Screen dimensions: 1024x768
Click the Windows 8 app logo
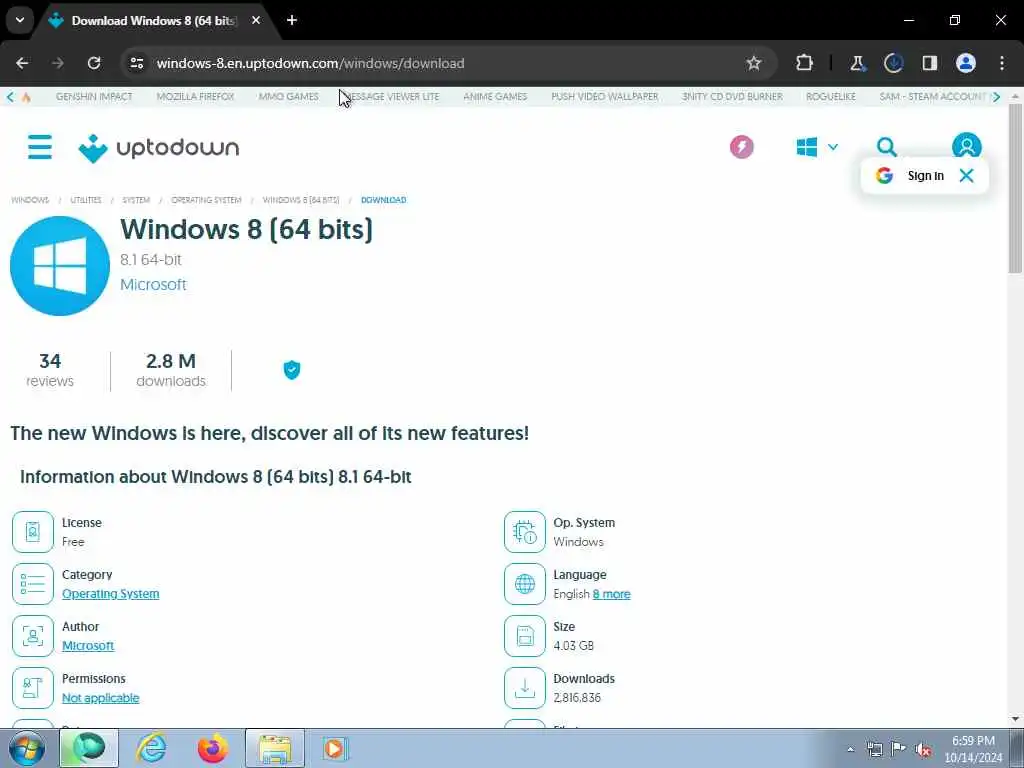60,266
